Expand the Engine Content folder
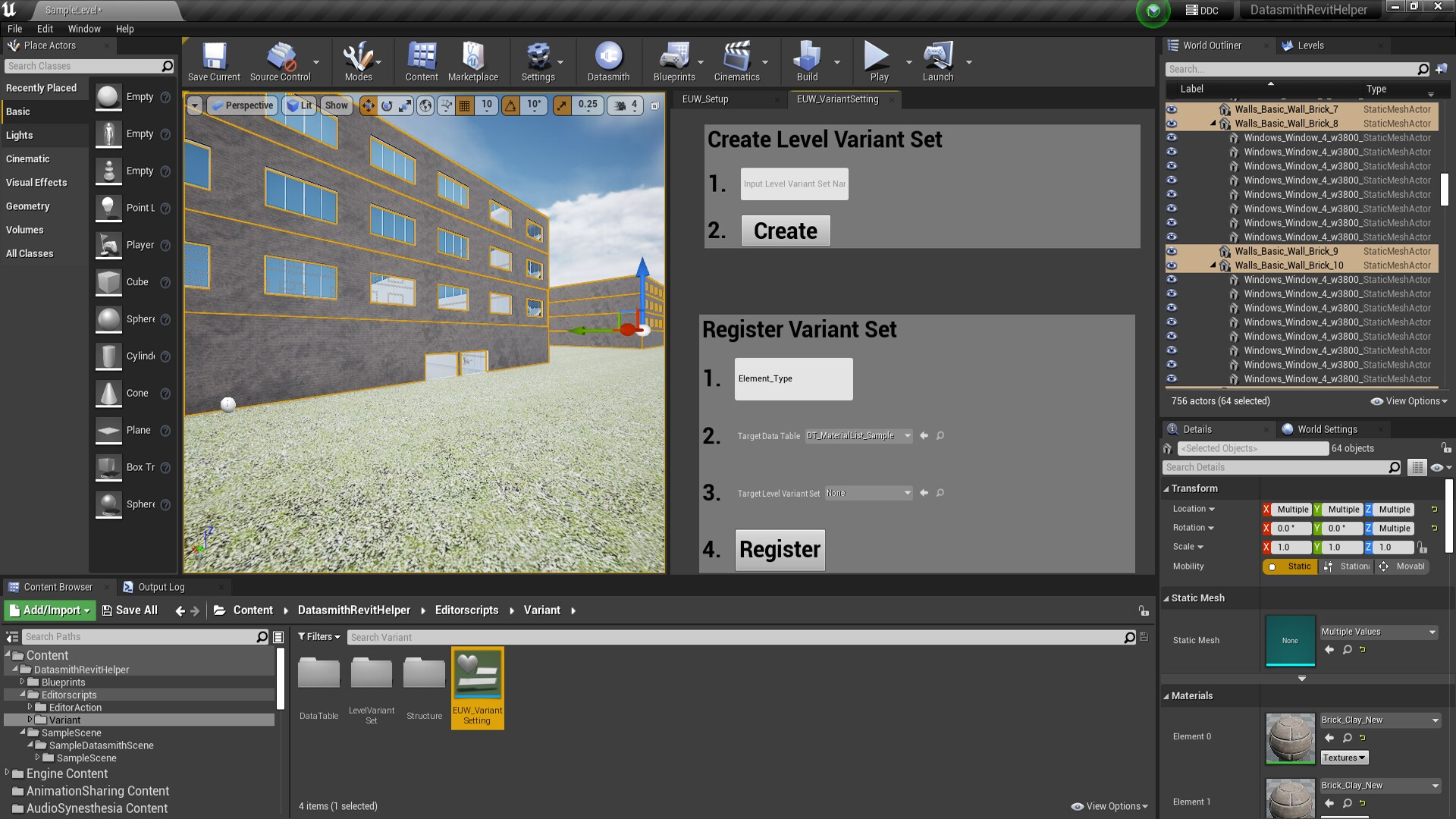This screenshot has height=819, width=1456. pos(8,773)
